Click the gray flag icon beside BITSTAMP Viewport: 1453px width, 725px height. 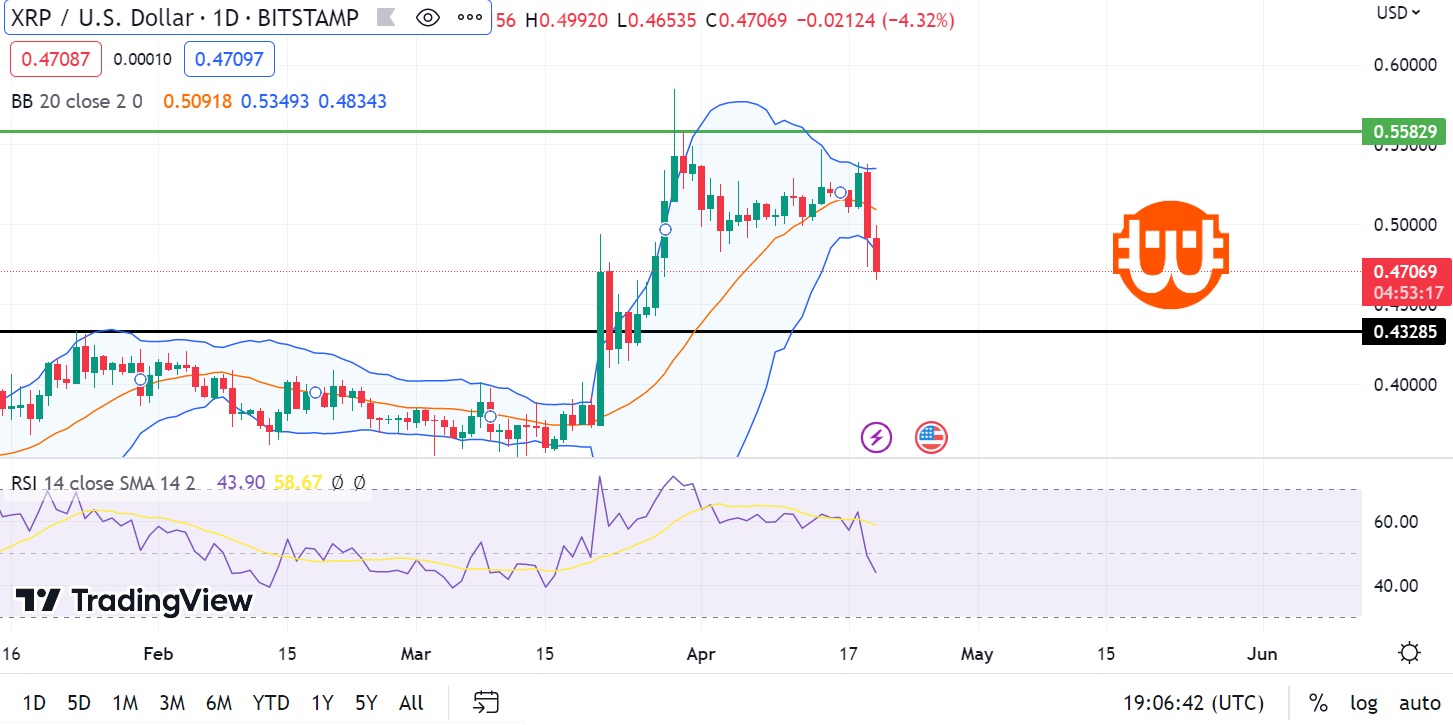[x=385, y=18]
